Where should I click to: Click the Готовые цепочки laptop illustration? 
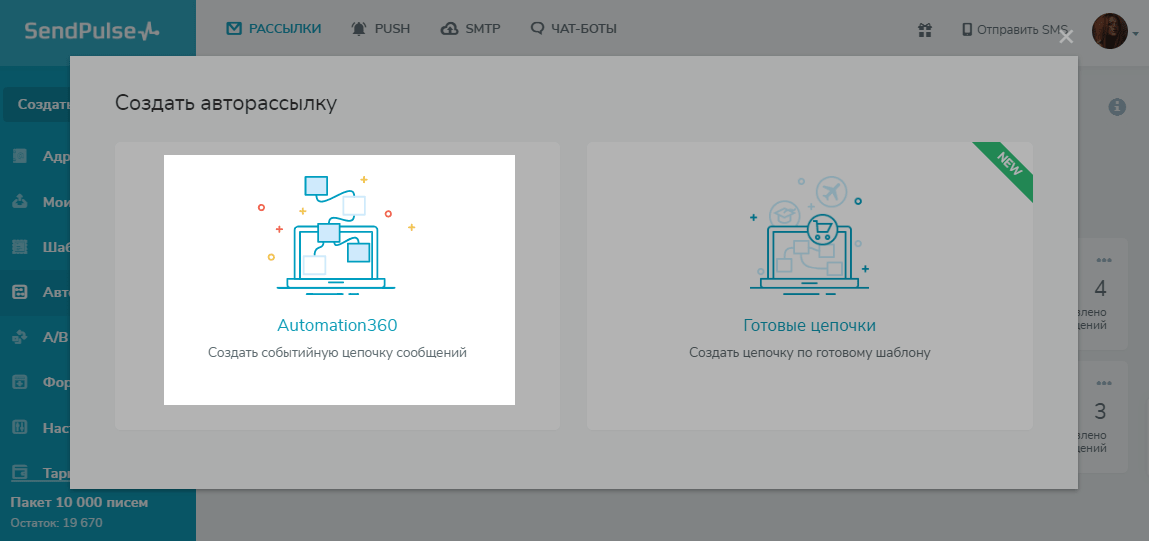click(x=810, y=236)
